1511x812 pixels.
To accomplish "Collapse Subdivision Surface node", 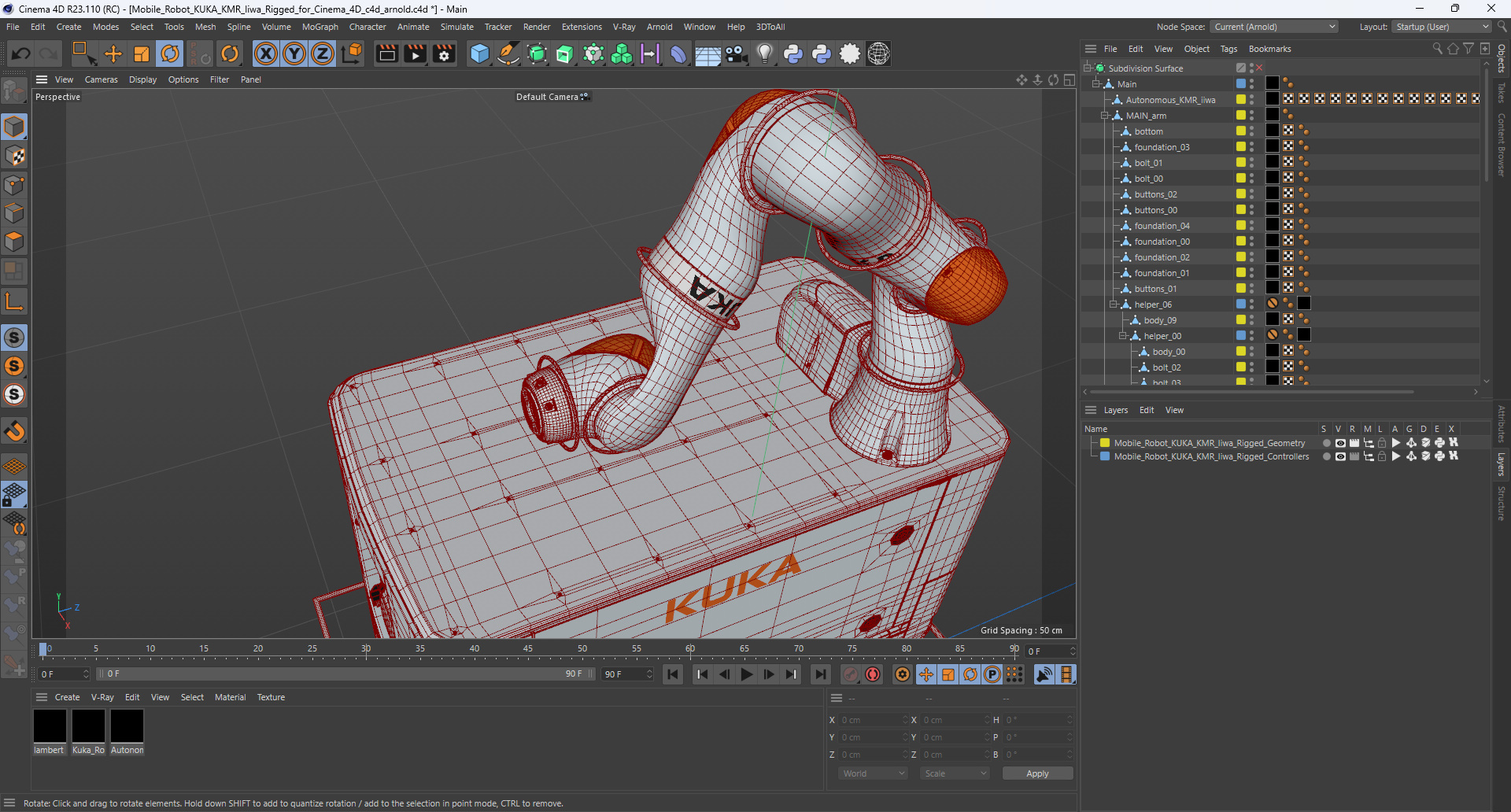I will point(1087,68).
